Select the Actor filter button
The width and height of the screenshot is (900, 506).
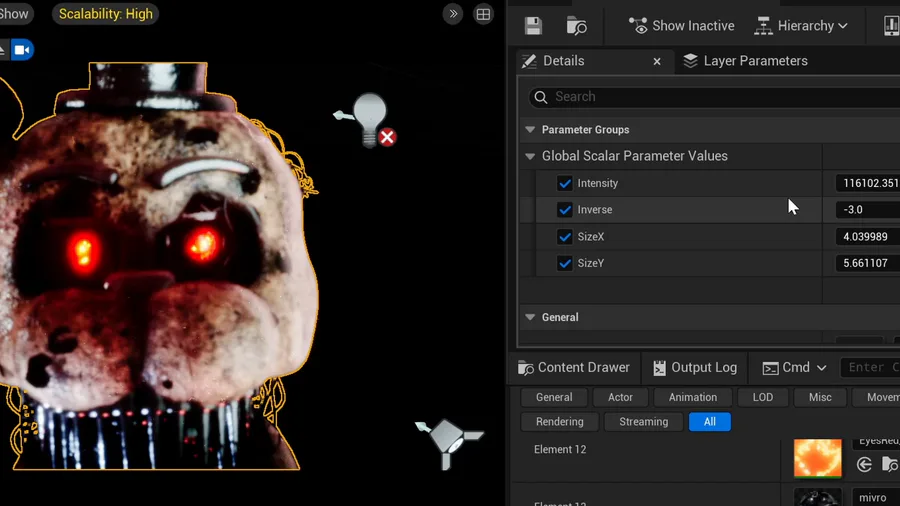[620, 397]
